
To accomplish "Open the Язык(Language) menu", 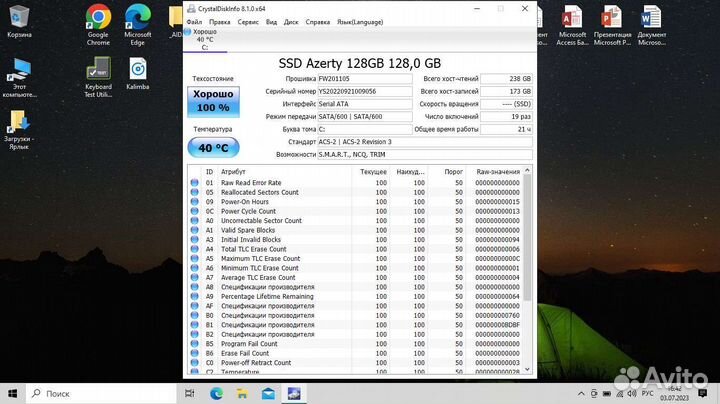I will click(x=360, y=22).
